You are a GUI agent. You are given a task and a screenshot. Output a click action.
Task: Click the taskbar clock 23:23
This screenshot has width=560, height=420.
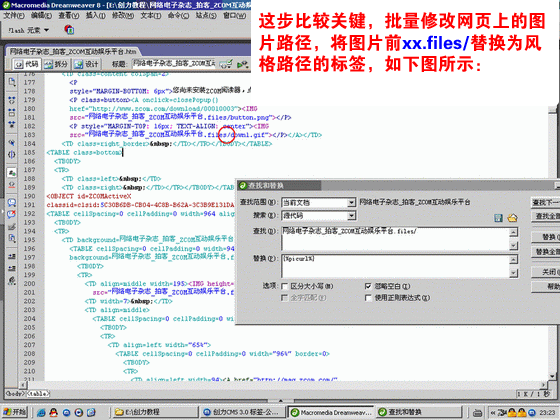547,412
